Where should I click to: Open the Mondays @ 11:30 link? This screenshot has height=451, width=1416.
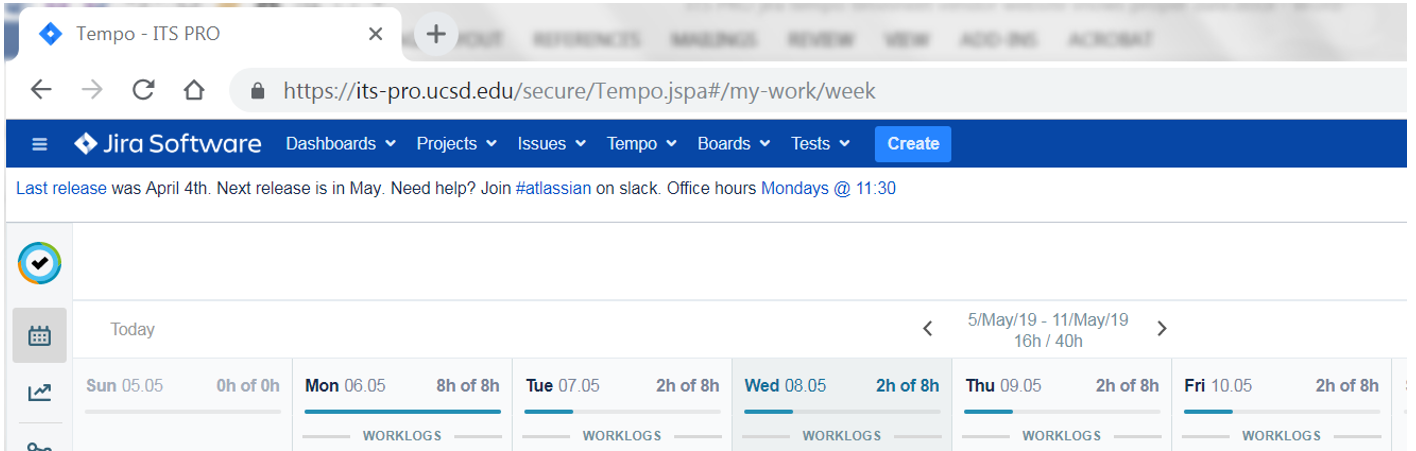click(828, 188)
